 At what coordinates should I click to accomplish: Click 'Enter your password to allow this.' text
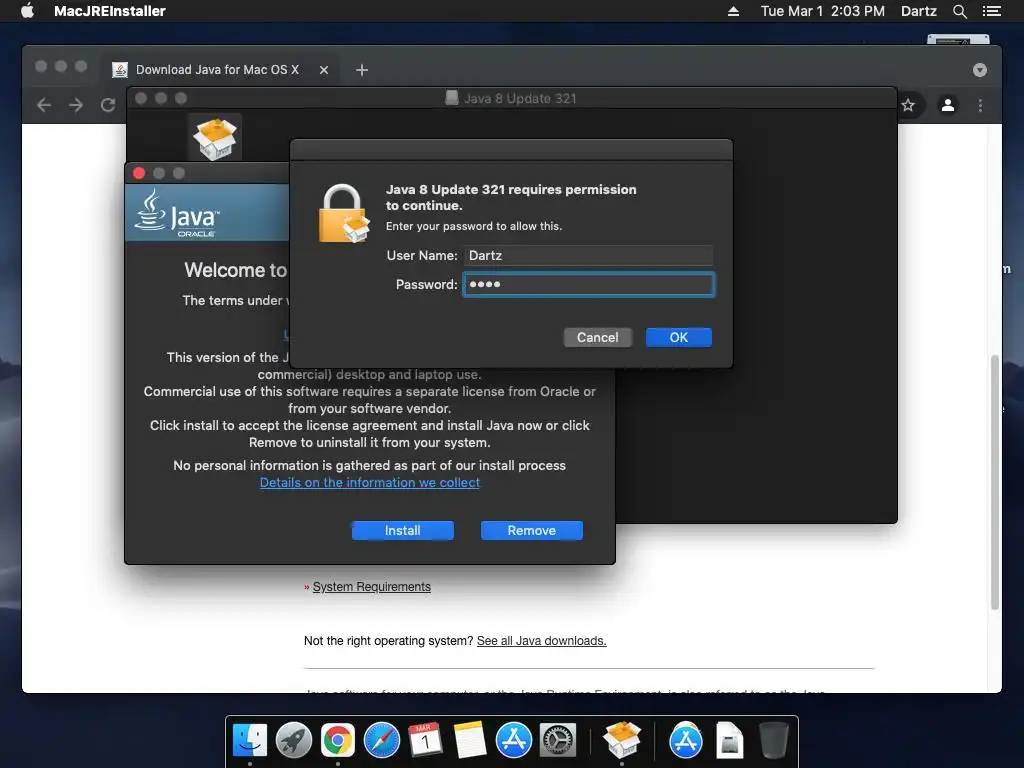tap(474, 226)
